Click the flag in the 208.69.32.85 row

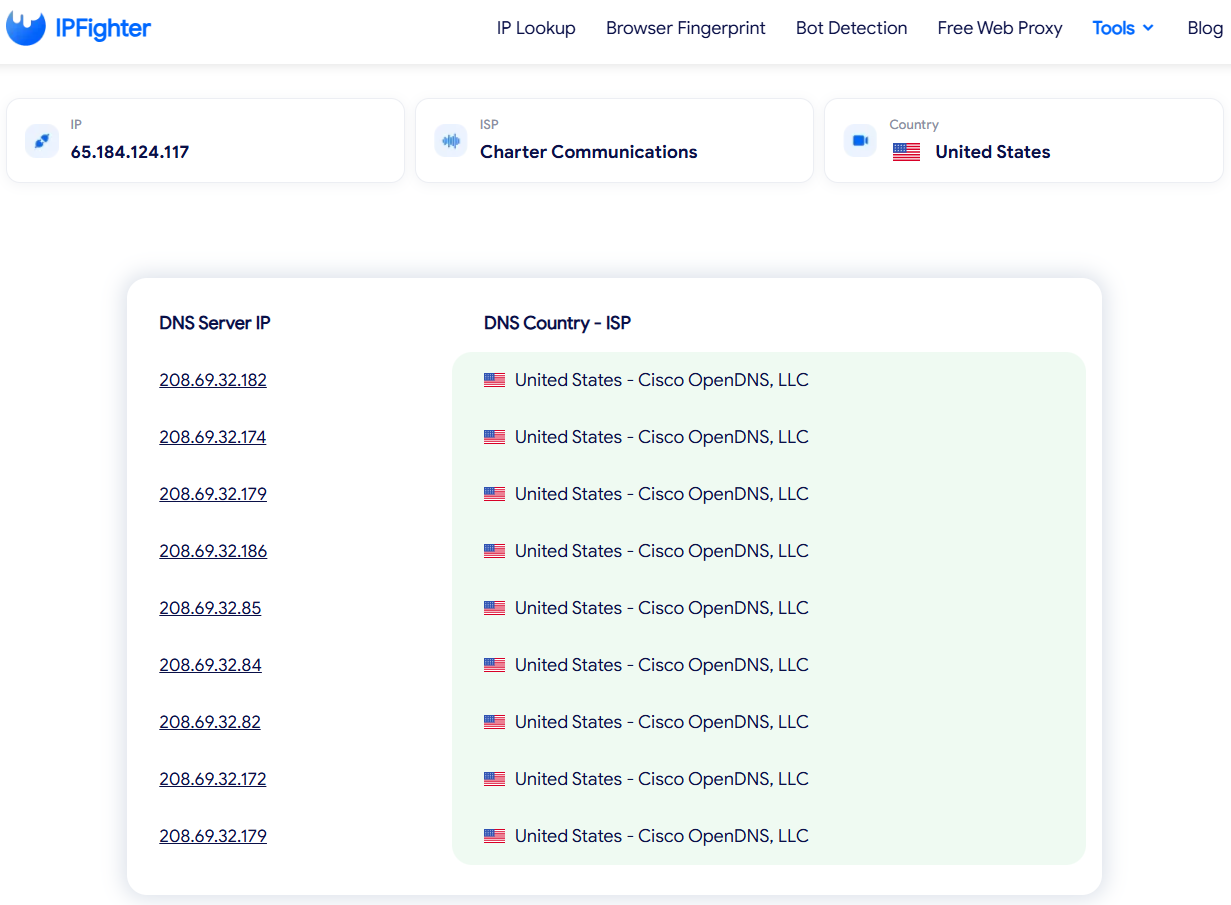(494, 608)
